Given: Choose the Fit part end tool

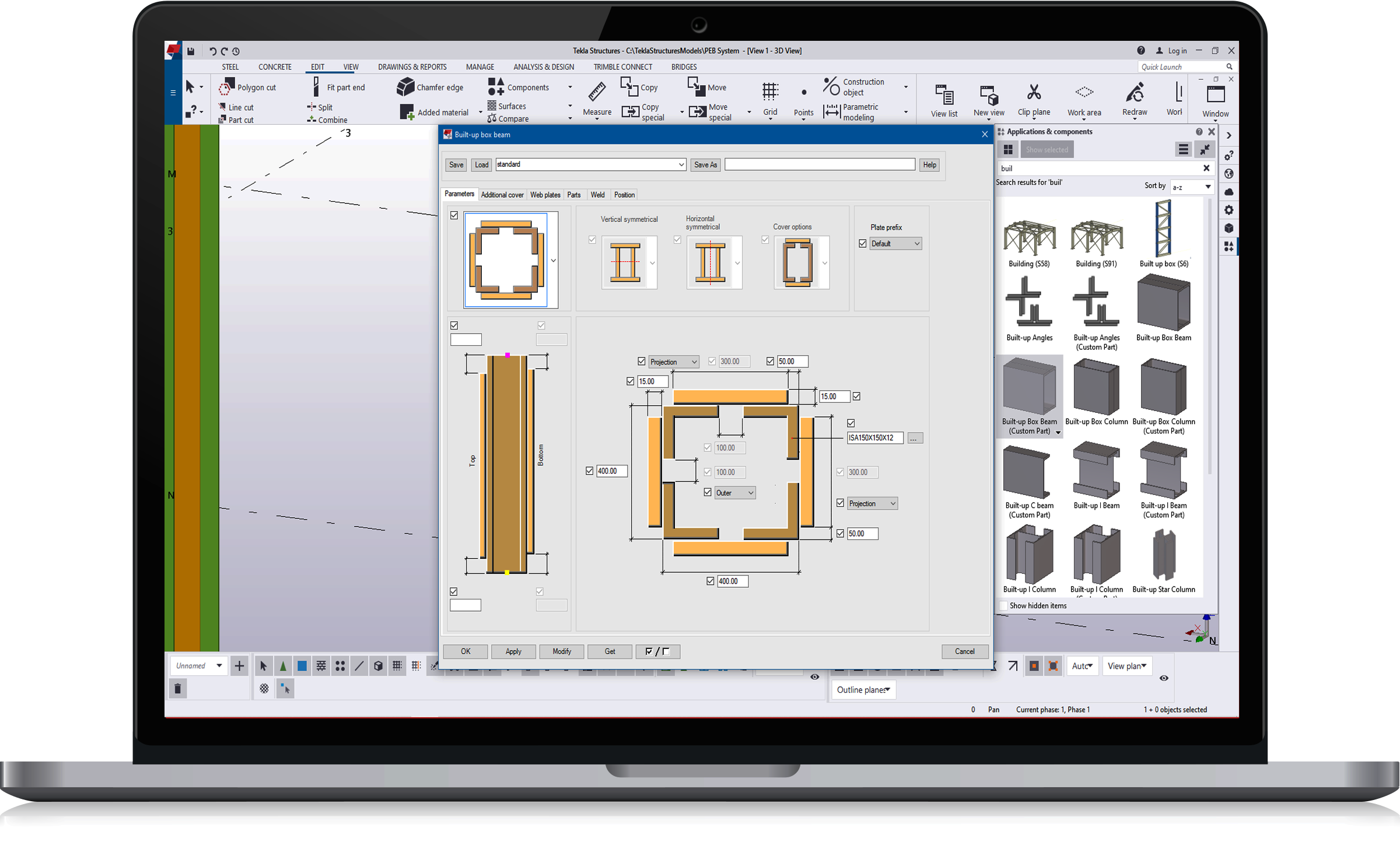Looking at the screenshot, I should tap(338, 87).
